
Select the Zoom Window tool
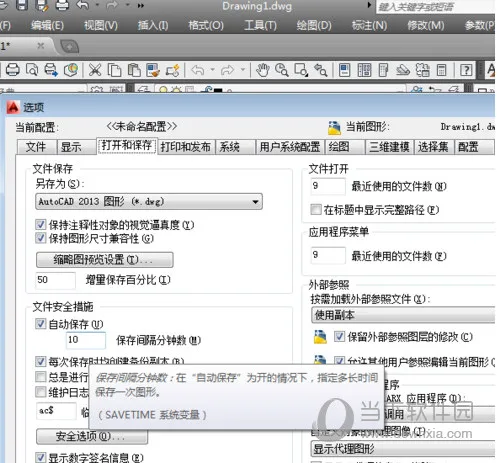[301, 70]
